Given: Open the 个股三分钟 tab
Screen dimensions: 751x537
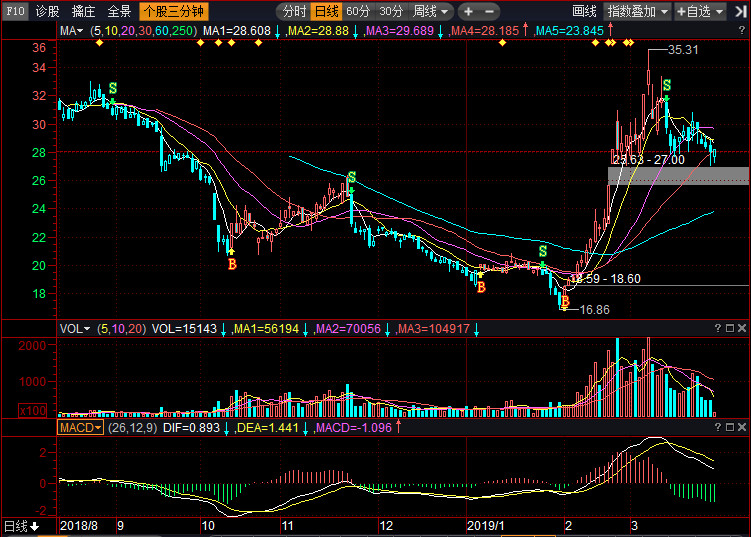Looking at the screenshot, I should [x=174, y=11].
